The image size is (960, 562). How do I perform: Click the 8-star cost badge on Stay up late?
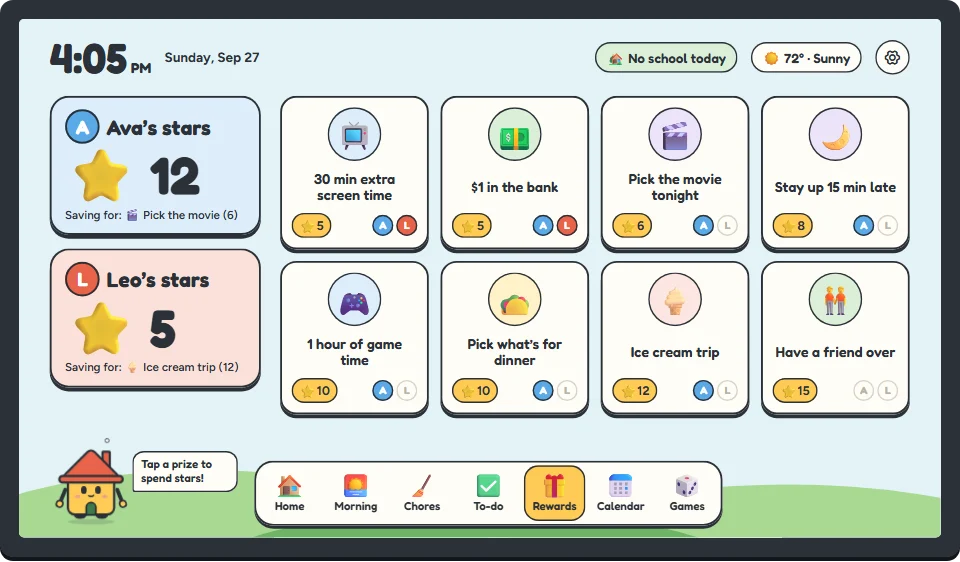793,226
